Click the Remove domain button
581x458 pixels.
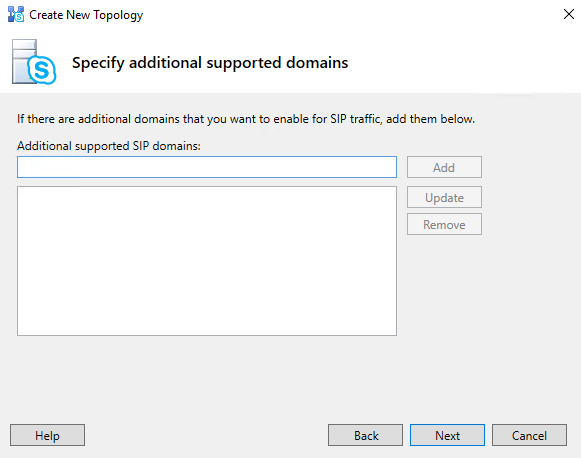click(x=444, y=224)
